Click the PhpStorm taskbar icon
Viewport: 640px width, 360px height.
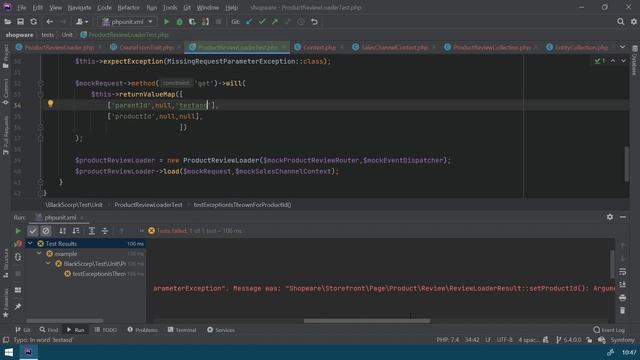click(x=28, y=352)
